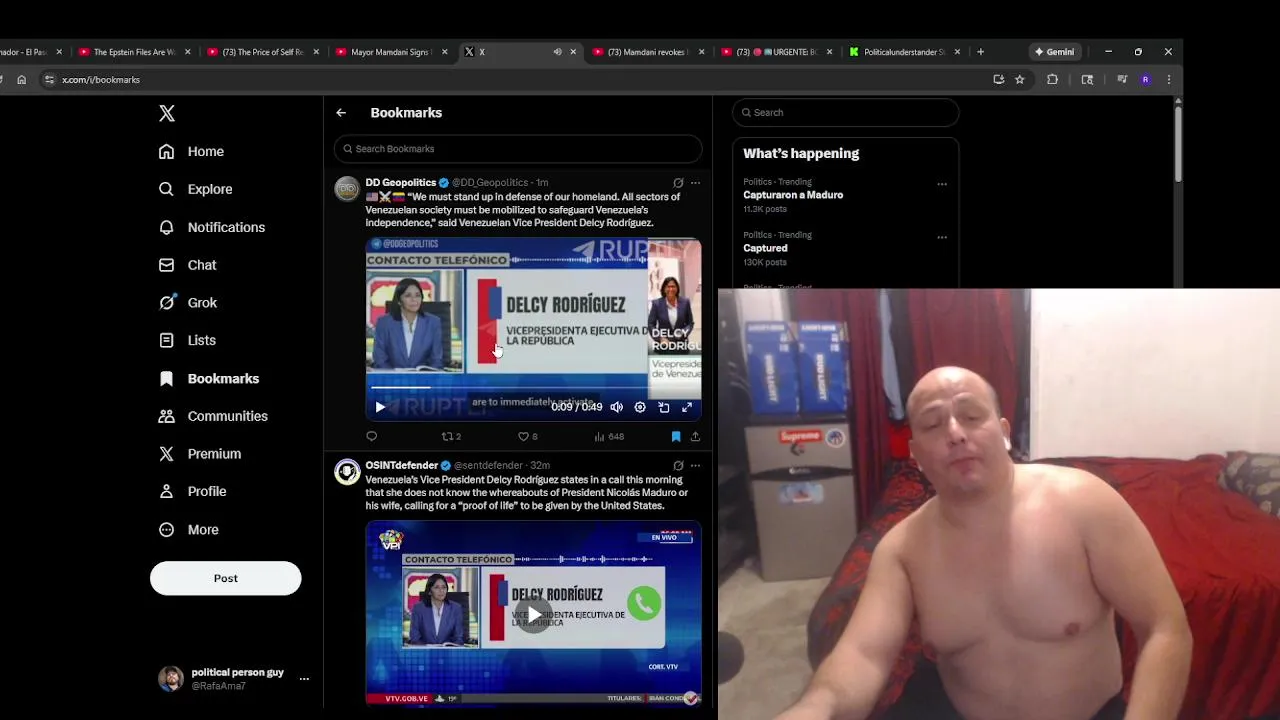Screen dimensions: 1280x720
Task: Open Profile in the sidebar
Action: [x=192, y=491]
